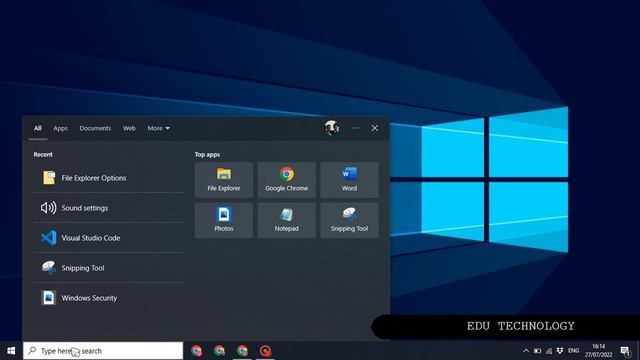Open Windows Security from Recent

pyautogui.click(x=109, y=298)
